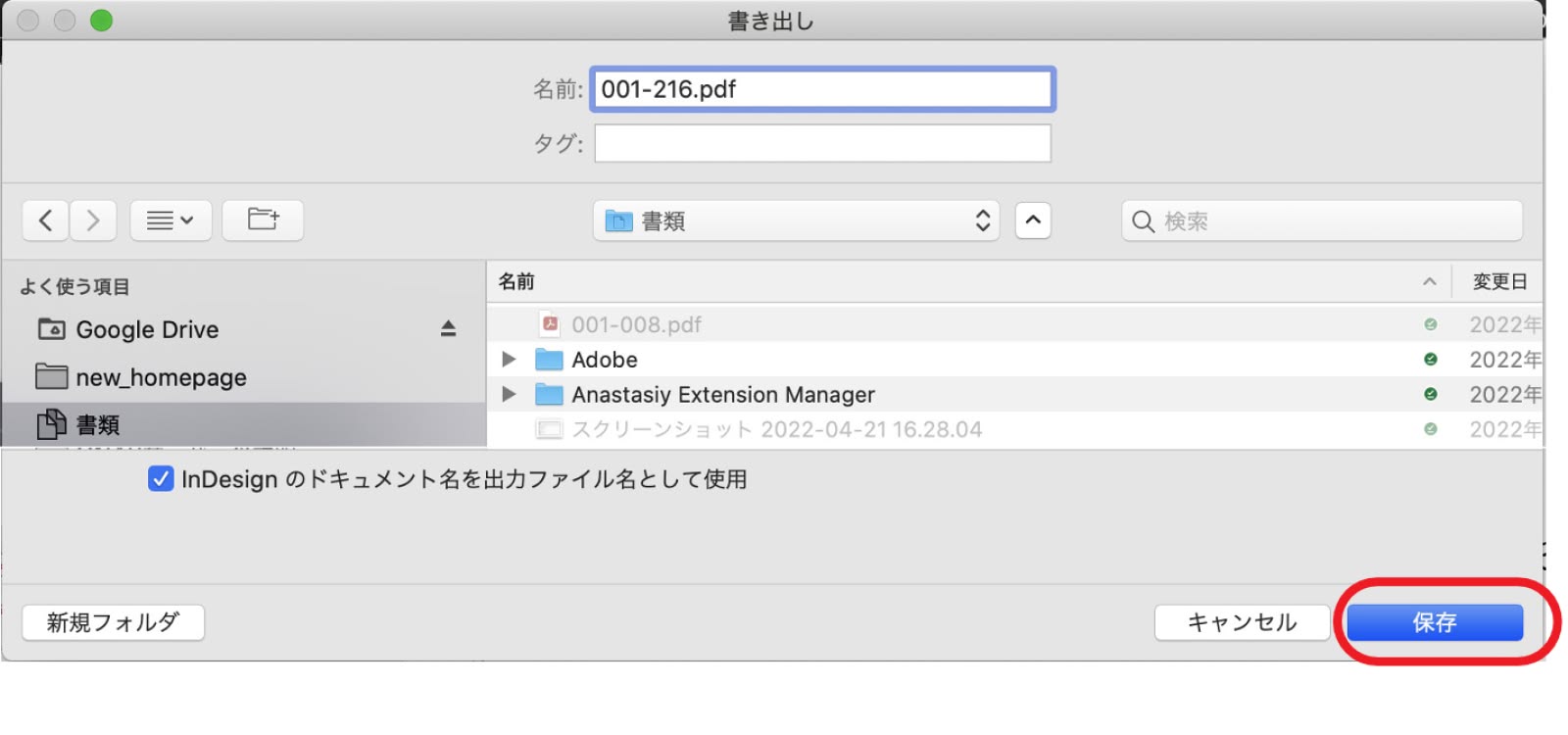Open new_homepage folder in sidebar

click(161, 377)
